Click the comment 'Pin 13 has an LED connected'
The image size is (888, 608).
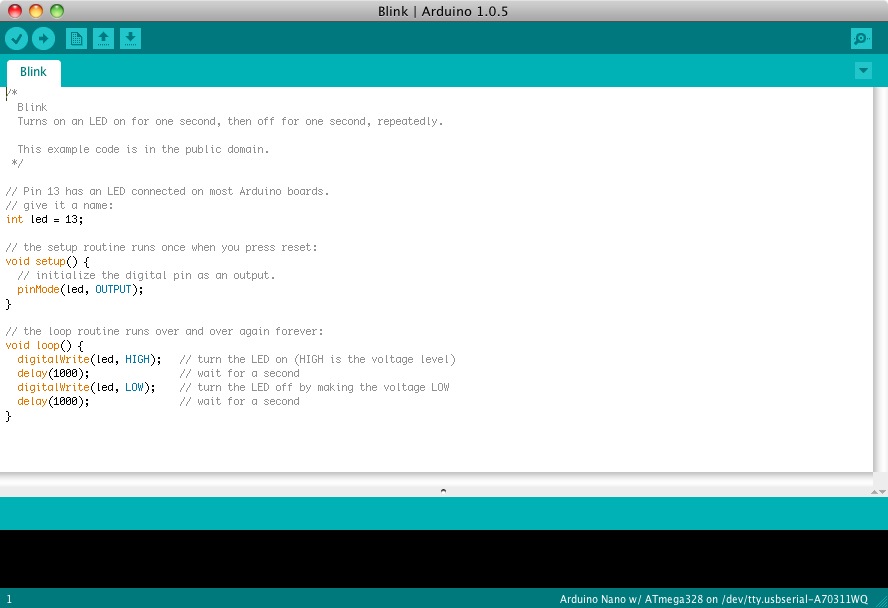[x=167, y=191]
